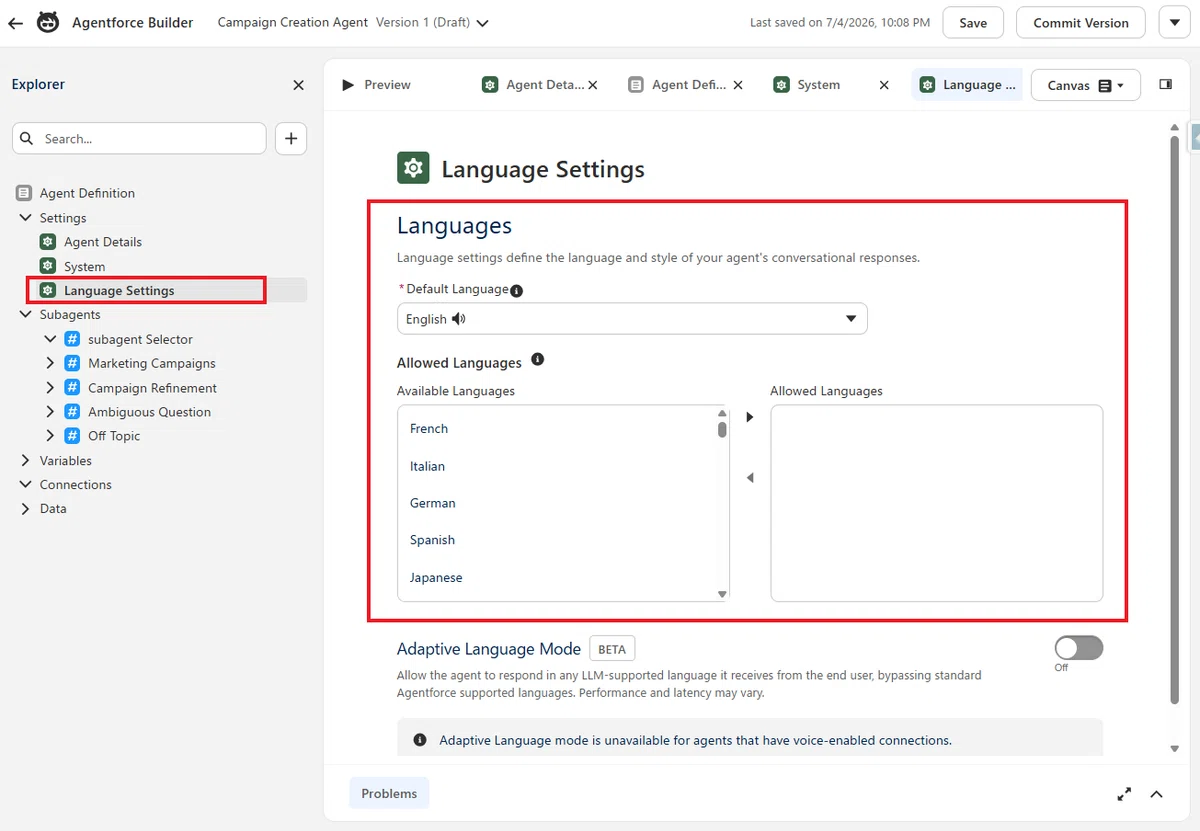
Task: Click the Agentforce astro logo icon
Action: (47, 22)
